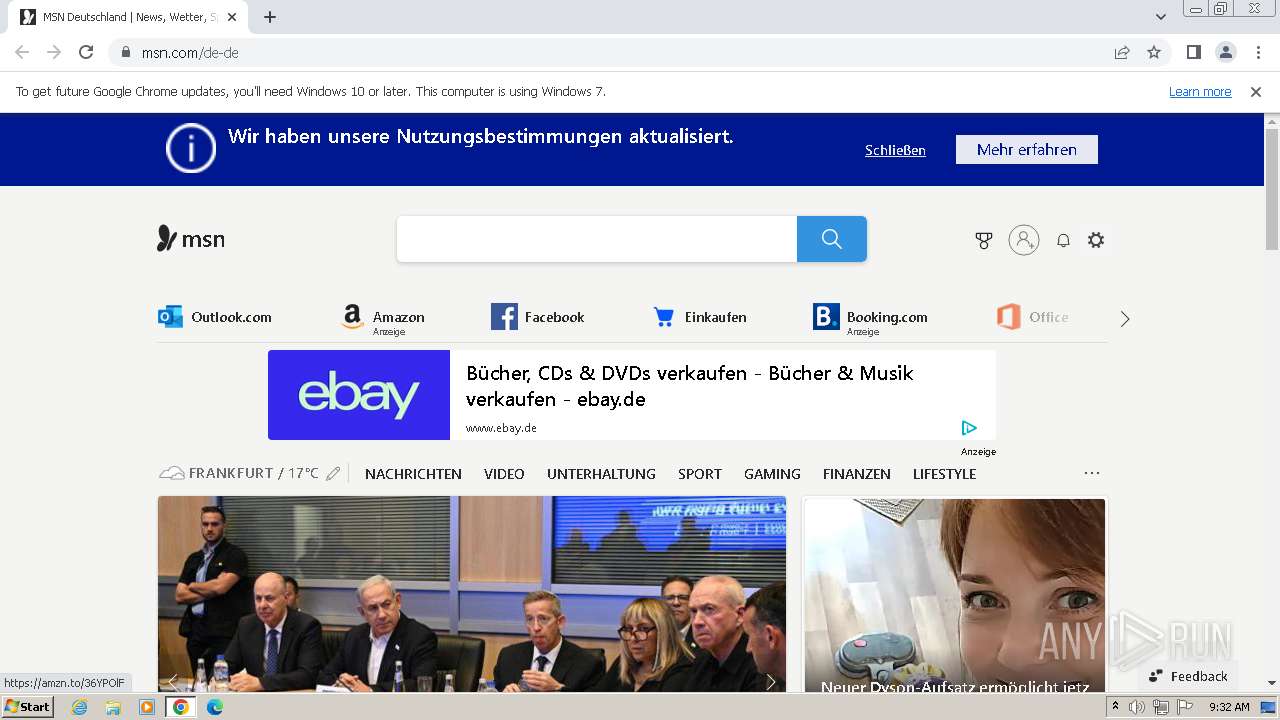Screen dimensions: 1280x720
Task: Open Office shortcut
Action: coord(1032,317)
